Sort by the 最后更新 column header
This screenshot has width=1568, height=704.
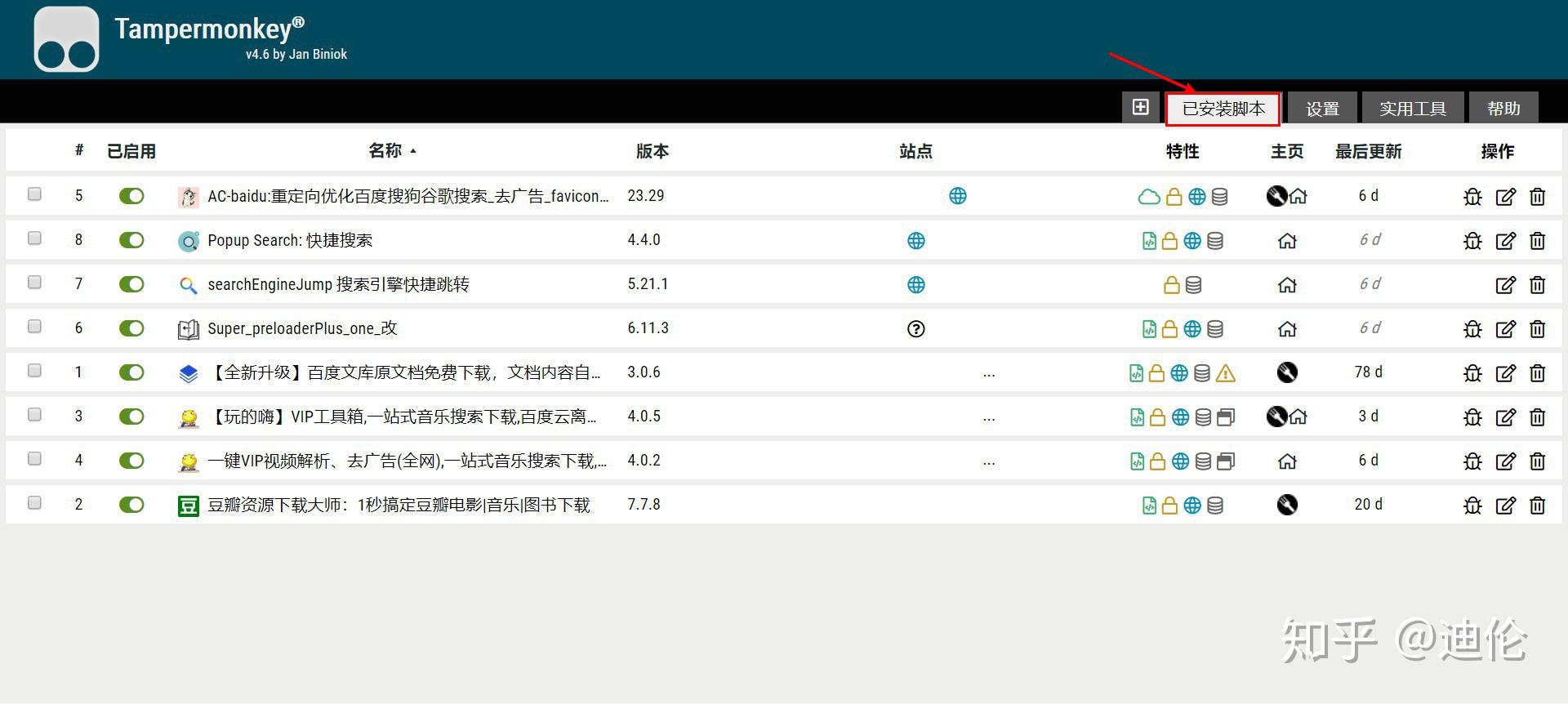pyautogui.click(x=1368, y=151)
